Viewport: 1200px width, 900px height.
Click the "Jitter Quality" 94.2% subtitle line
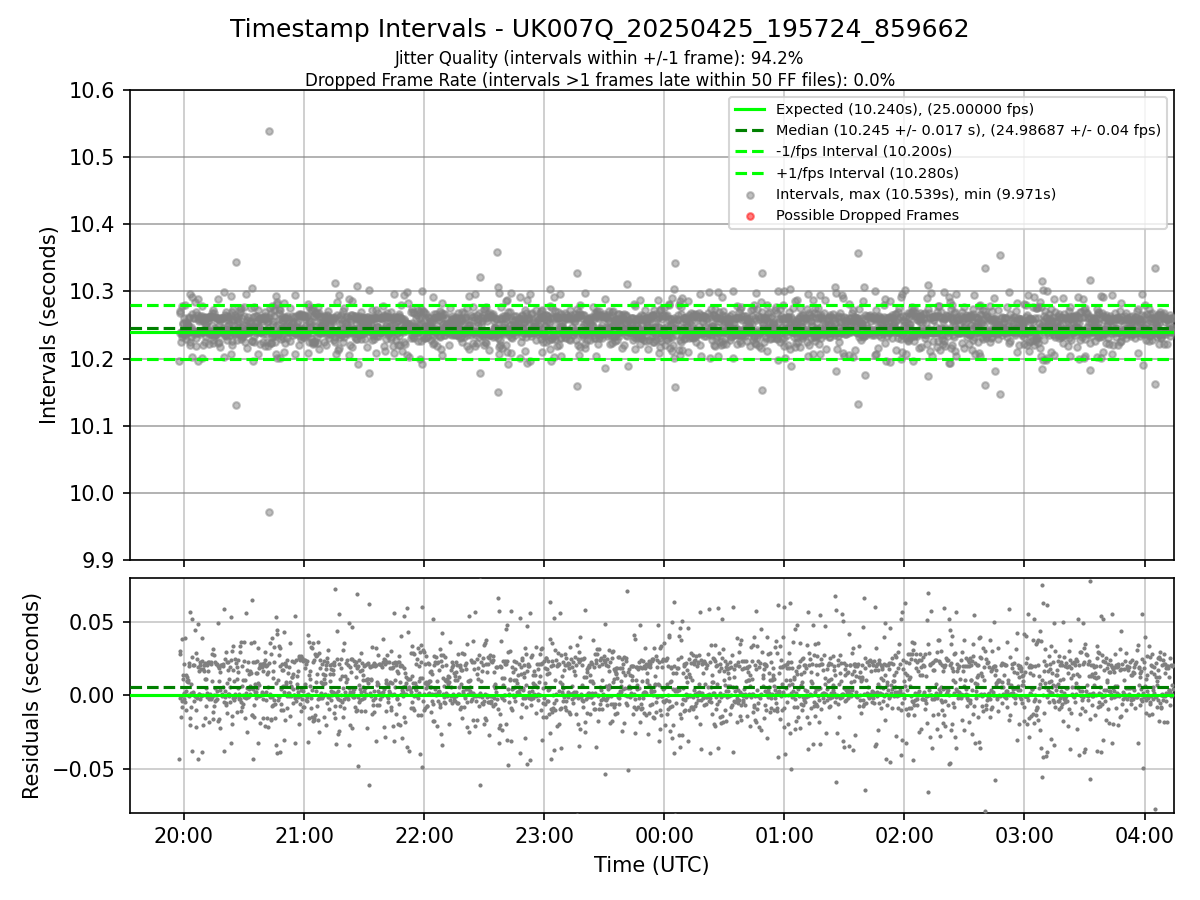[x=599, y=59]
